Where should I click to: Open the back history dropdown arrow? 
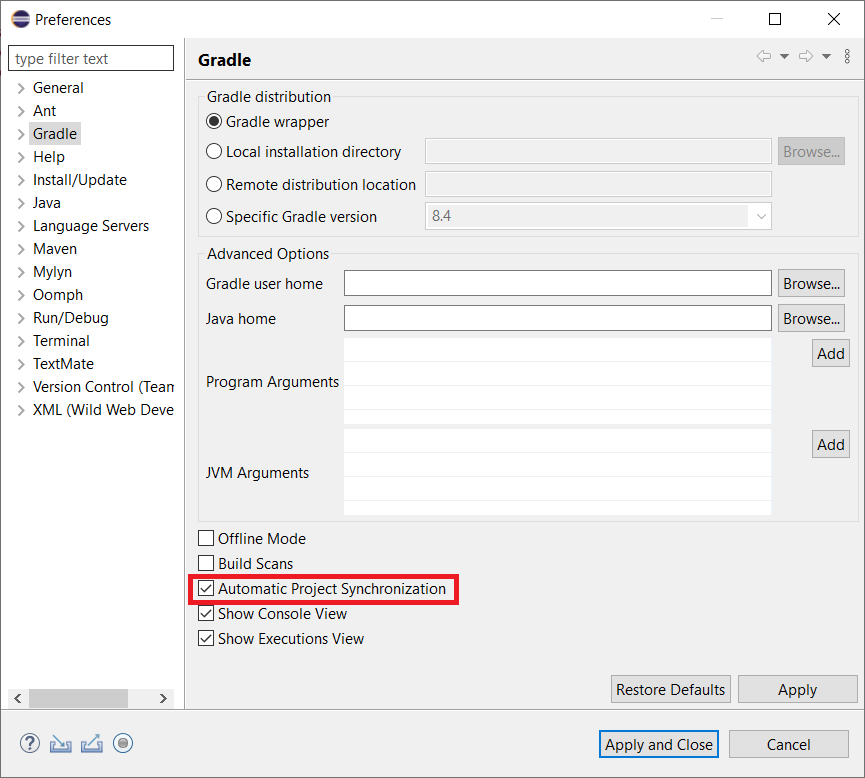click(x=784, y=56)
